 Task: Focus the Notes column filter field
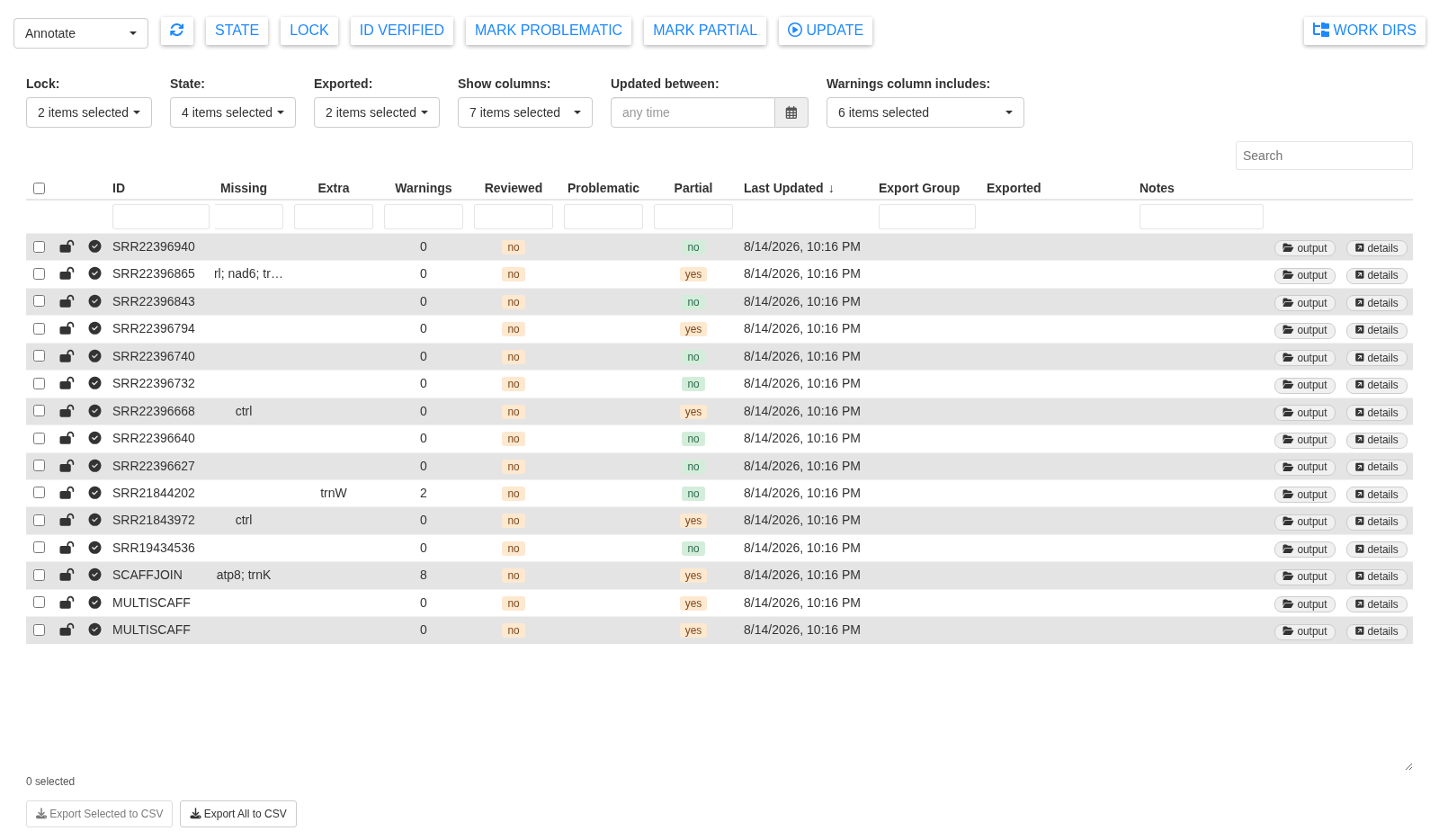(x=1202, y=217)
